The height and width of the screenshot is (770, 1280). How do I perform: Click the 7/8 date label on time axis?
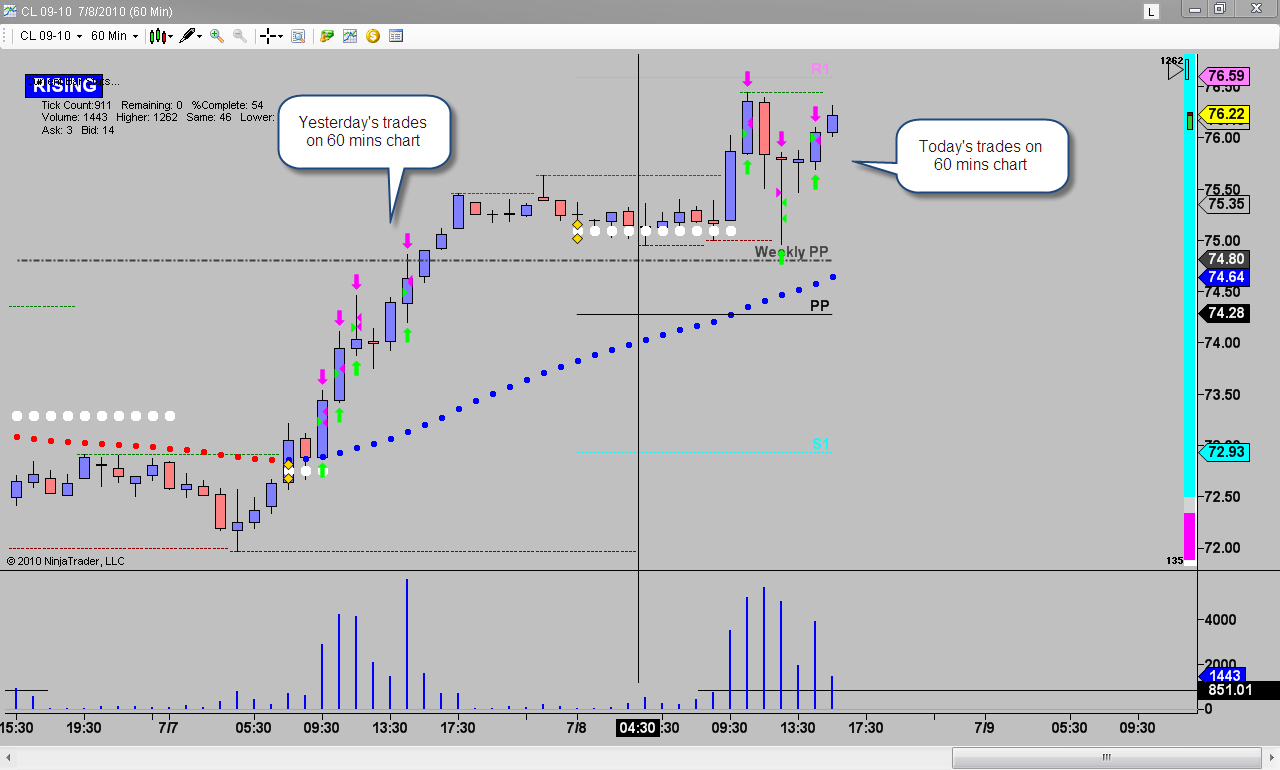tap(576, 727)
